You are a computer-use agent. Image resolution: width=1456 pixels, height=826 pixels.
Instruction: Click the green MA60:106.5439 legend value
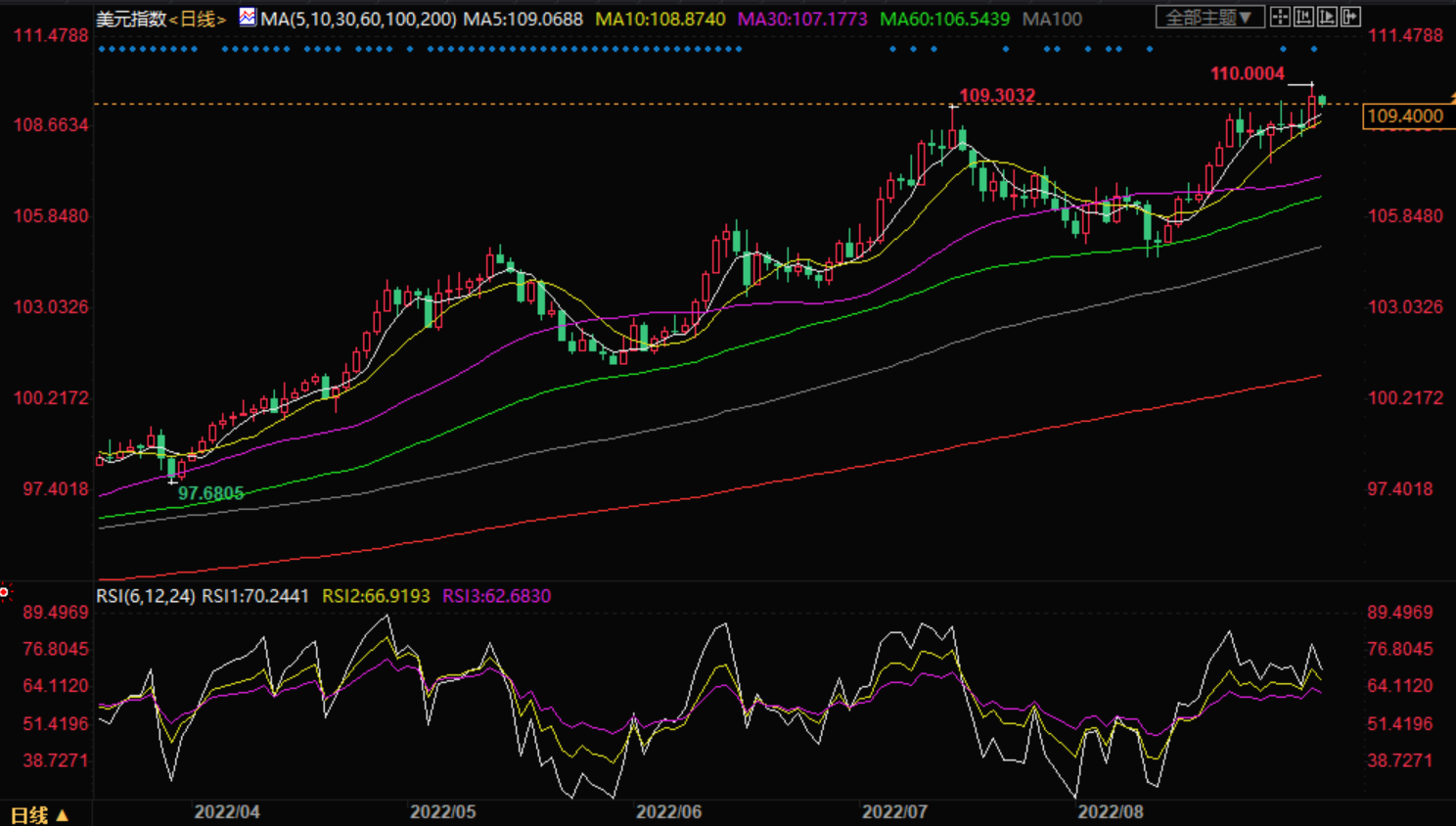coord(944,19)
